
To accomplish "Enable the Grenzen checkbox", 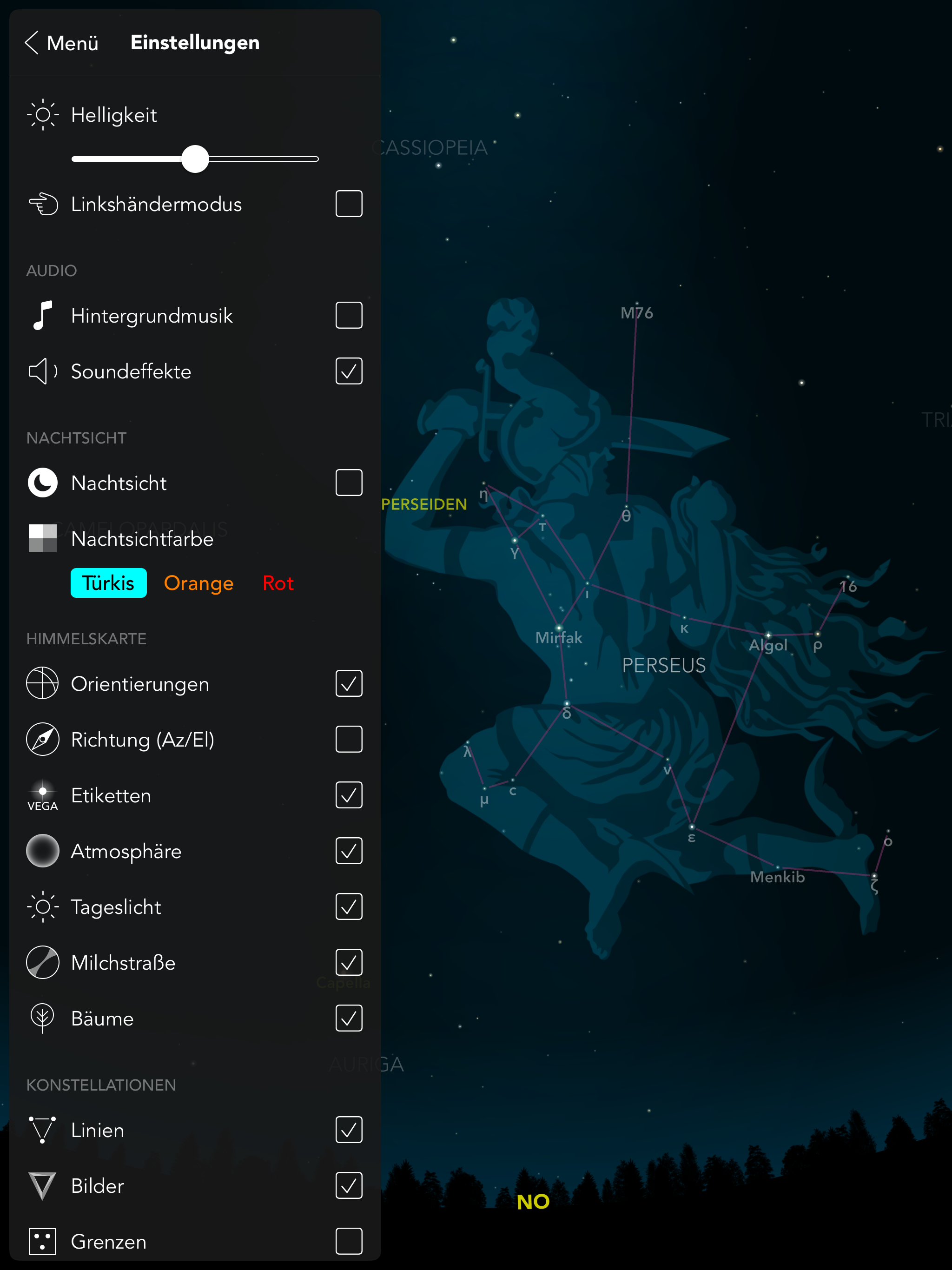I will [349, 1241].
